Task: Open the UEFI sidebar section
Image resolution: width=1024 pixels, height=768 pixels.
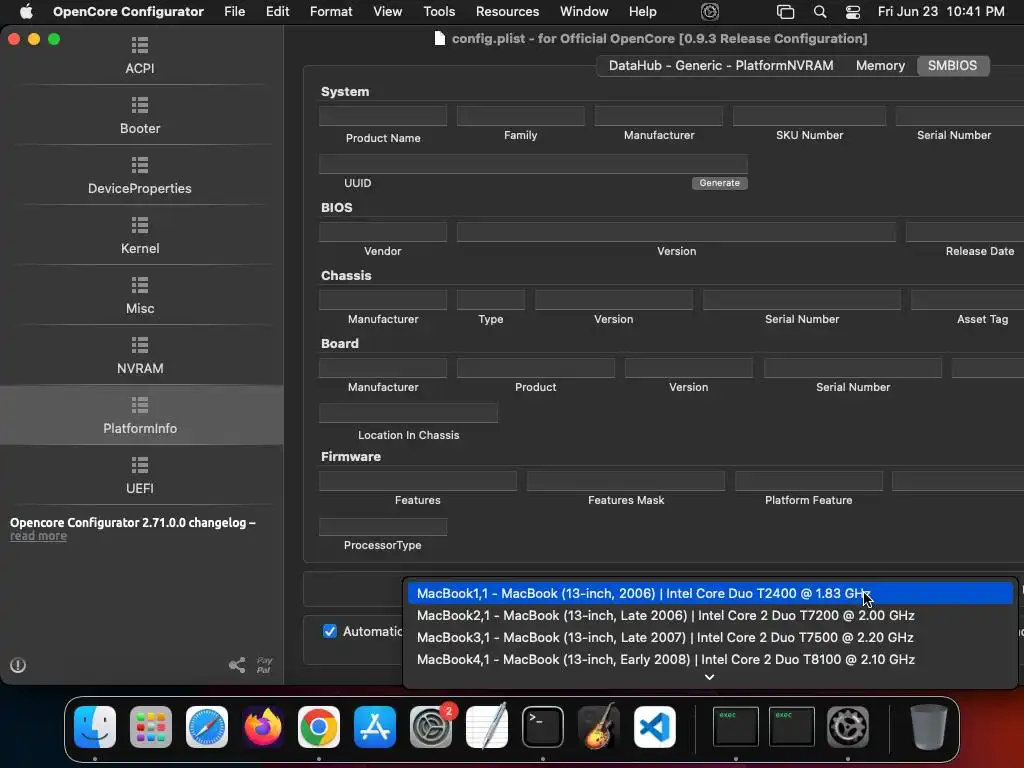Action: 140,476
